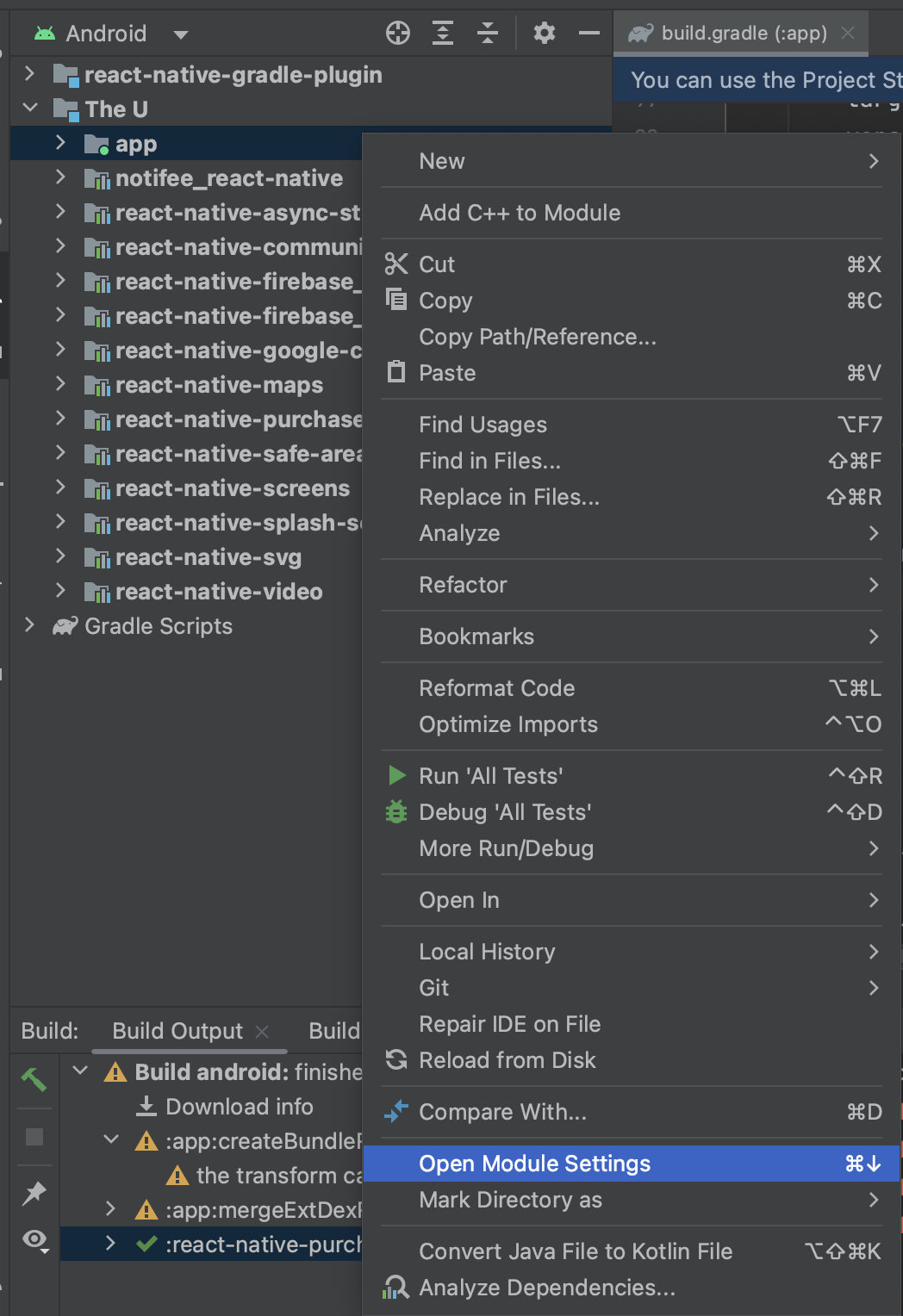Expand the react-native-gradle-plugin folder
Image resolution: width=903 pixels, height=1316 pixels.
[x=30, y=74]
